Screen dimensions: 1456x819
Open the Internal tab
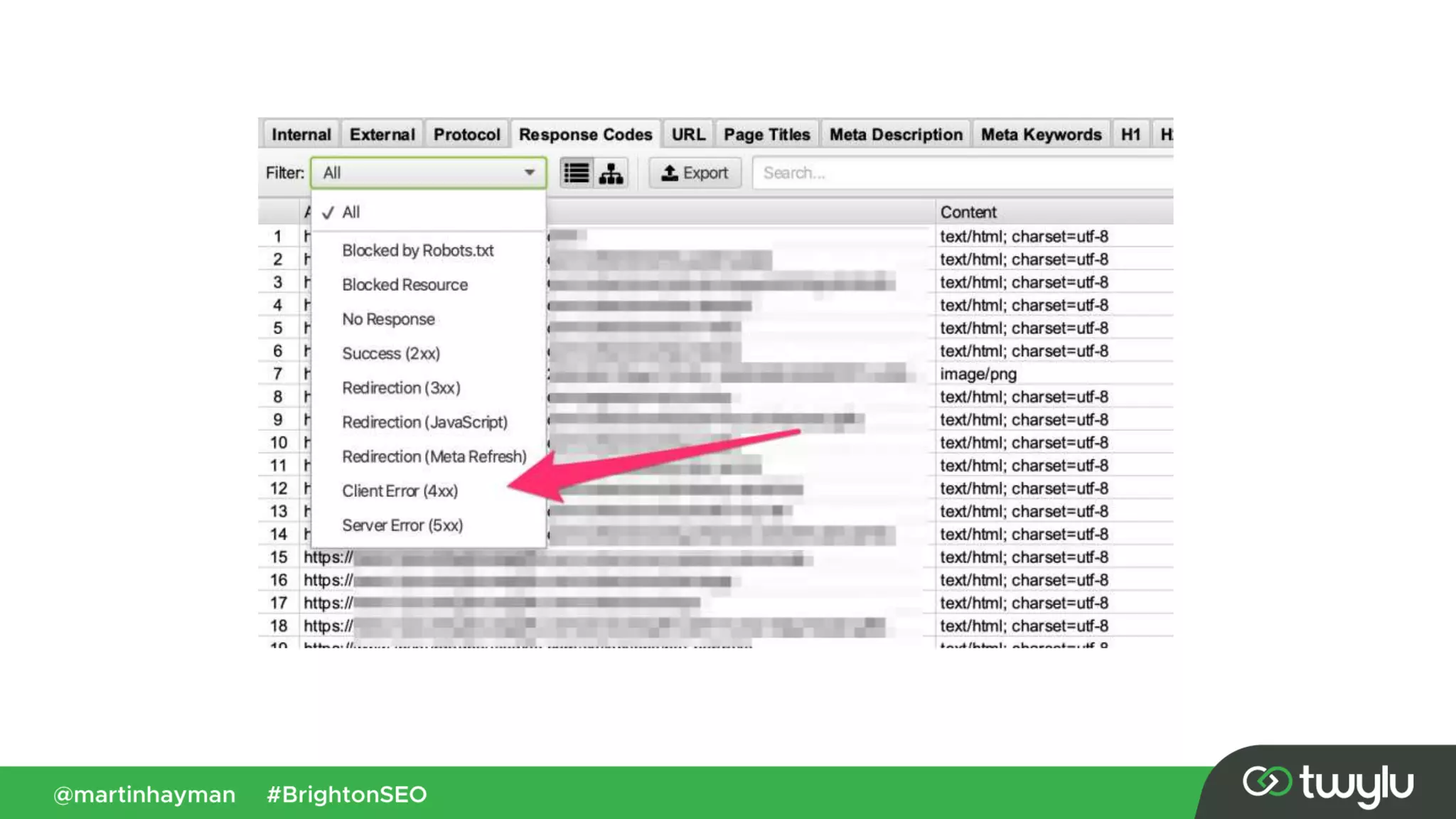point(301,134)
